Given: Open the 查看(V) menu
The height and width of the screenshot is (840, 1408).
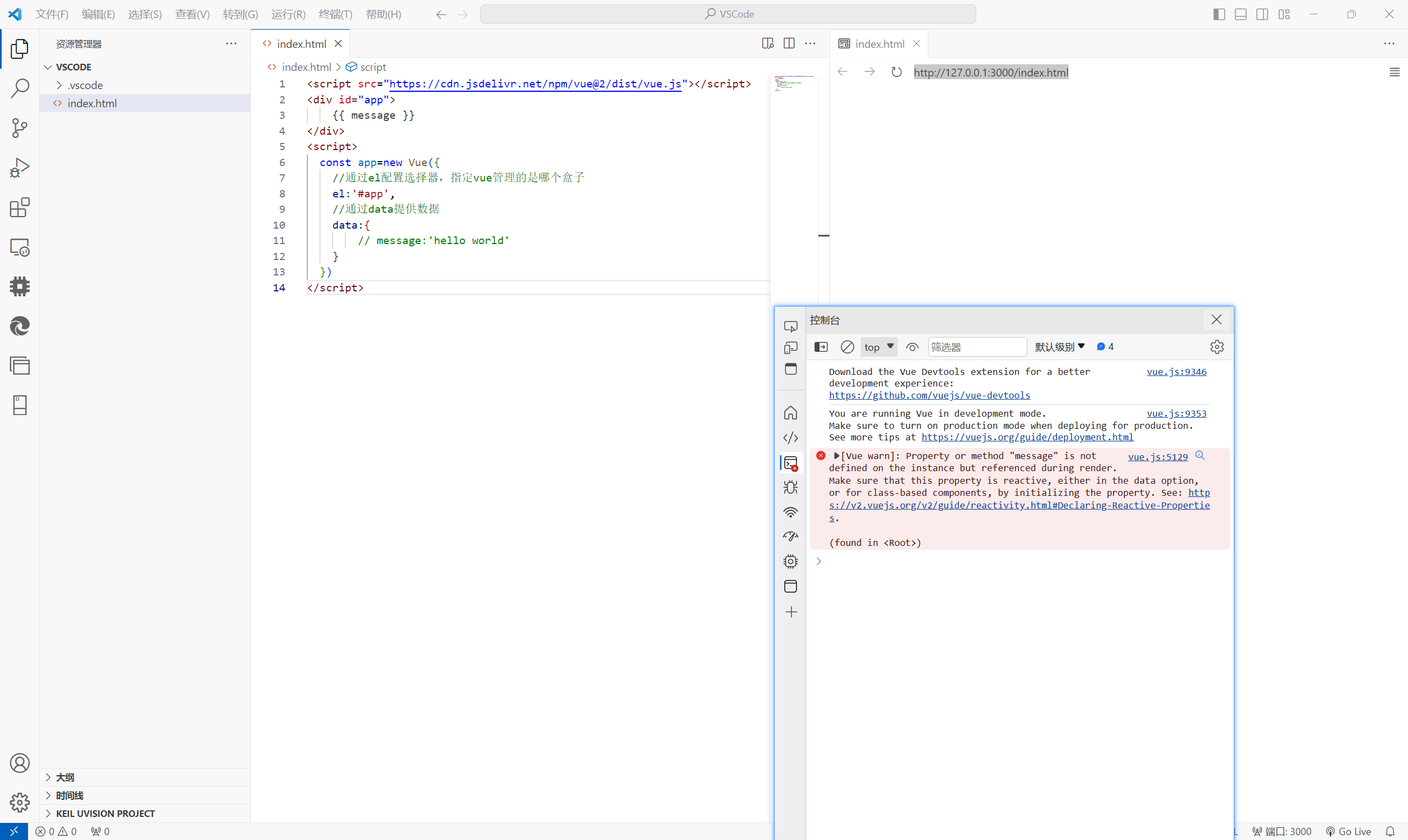Looking at the screenshot, I should [192, 14].
